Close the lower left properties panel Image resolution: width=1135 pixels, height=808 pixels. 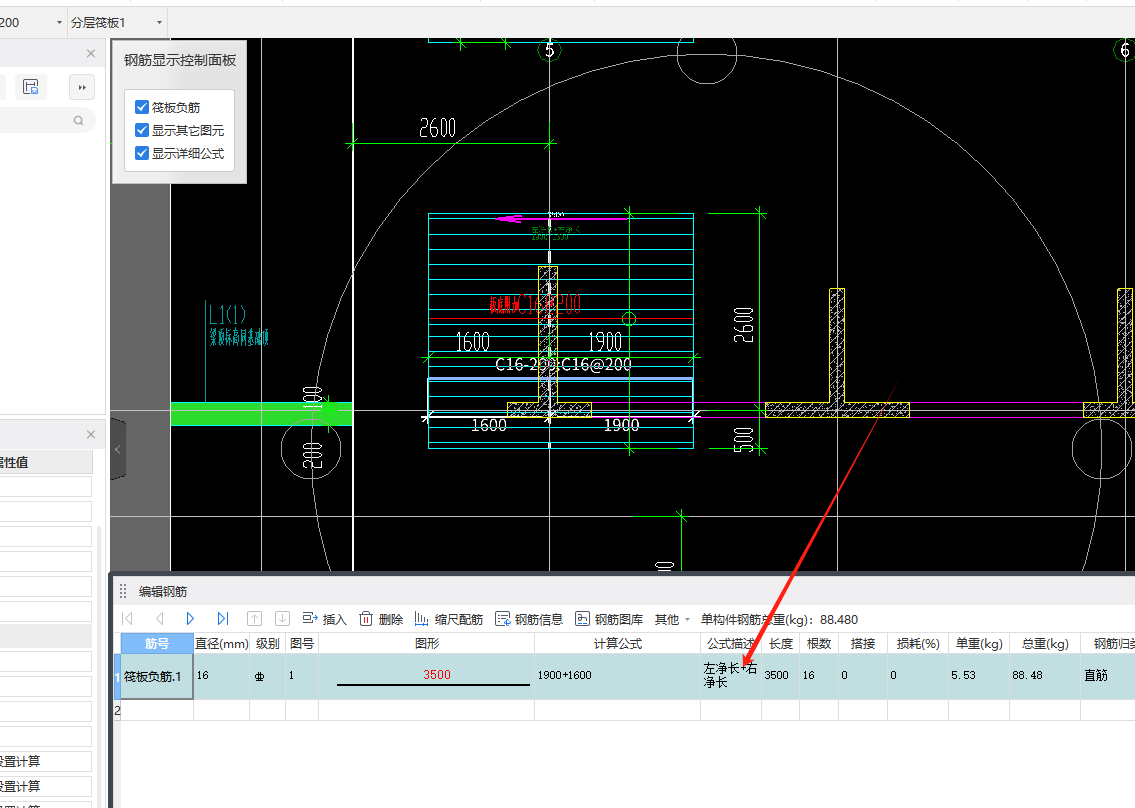[90, 434]
